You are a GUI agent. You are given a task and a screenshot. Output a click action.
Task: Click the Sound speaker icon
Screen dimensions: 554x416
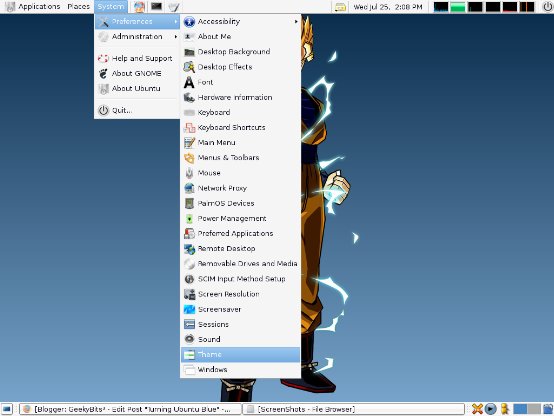point(189,339)
